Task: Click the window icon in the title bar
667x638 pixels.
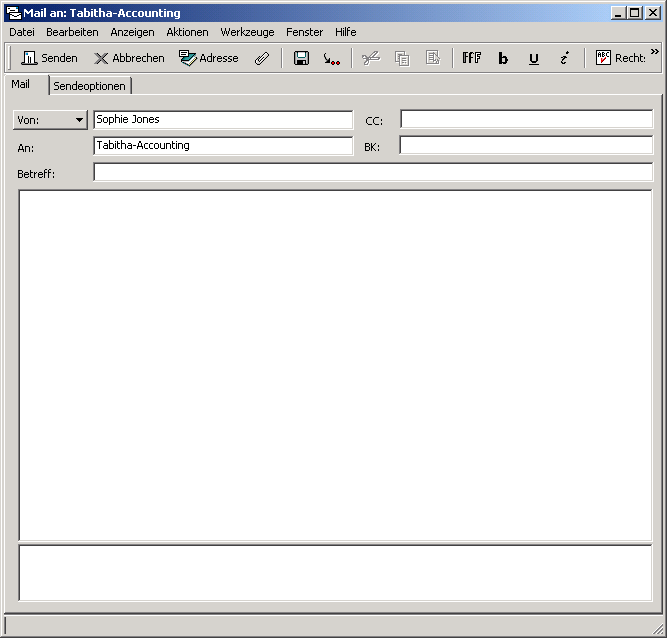Action: [x=14, y=13]
